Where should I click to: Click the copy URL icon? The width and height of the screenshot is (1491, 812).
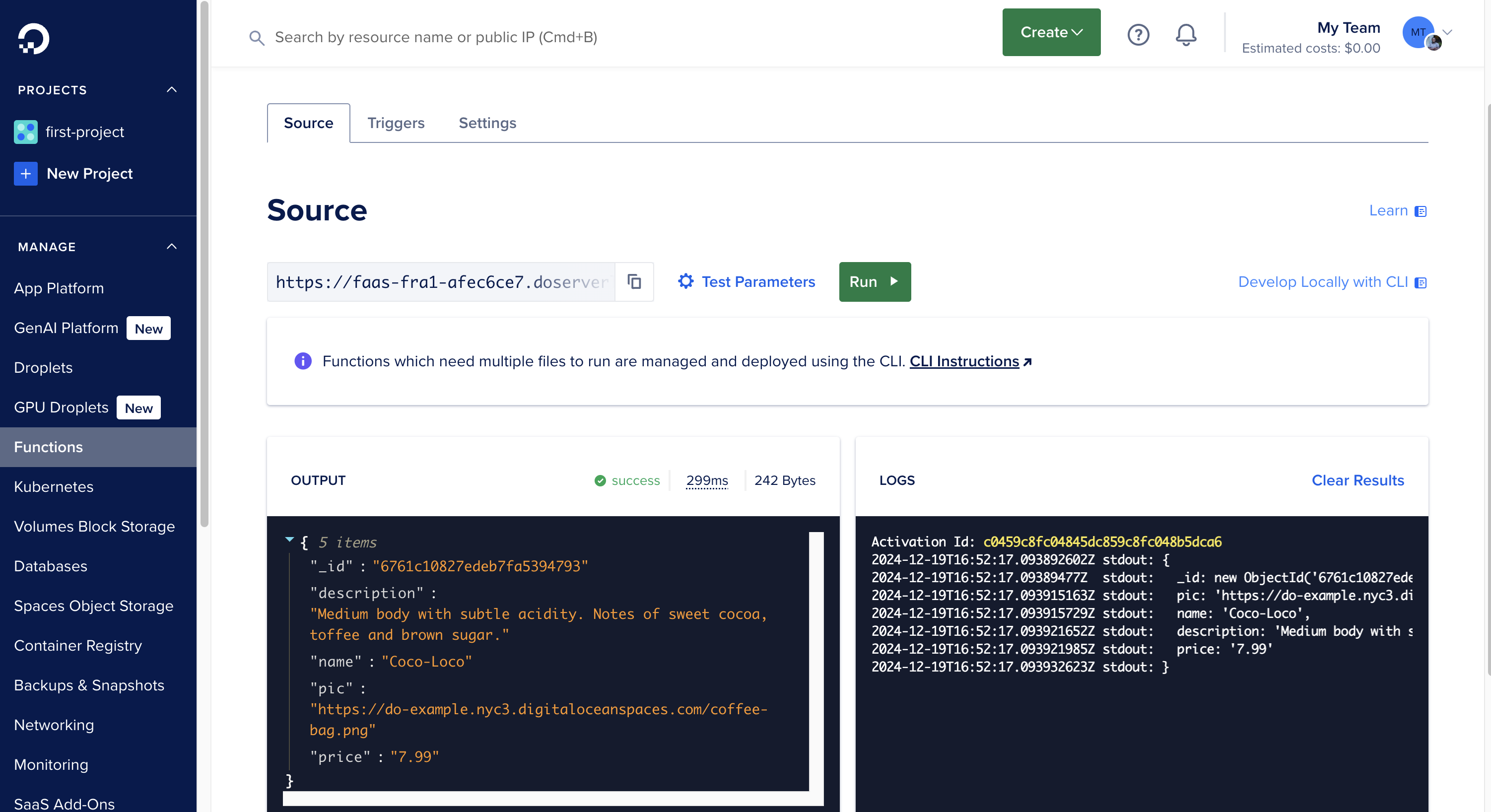pyautogui.click(x=634, y=282)
